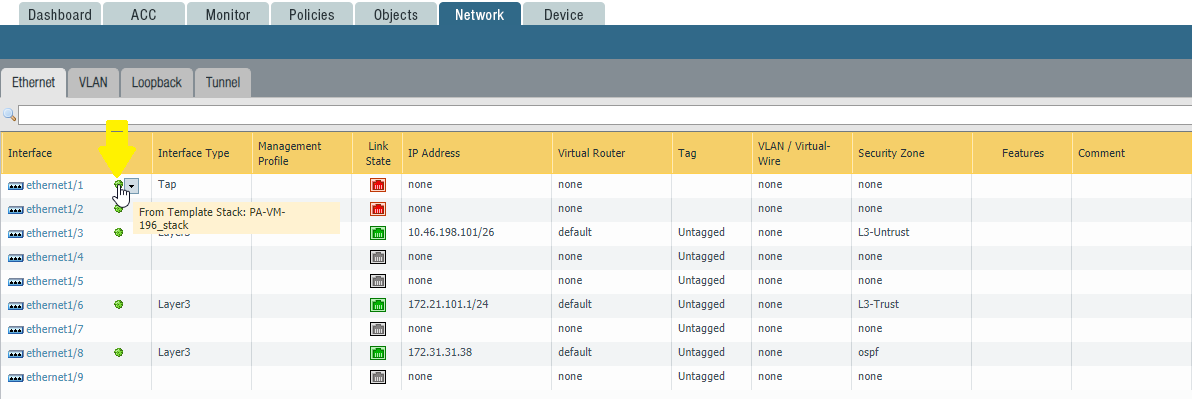Viewport: 1192px width, 400px height.
Task: Click the ethernet1/5 interface link
Action: 55,281
